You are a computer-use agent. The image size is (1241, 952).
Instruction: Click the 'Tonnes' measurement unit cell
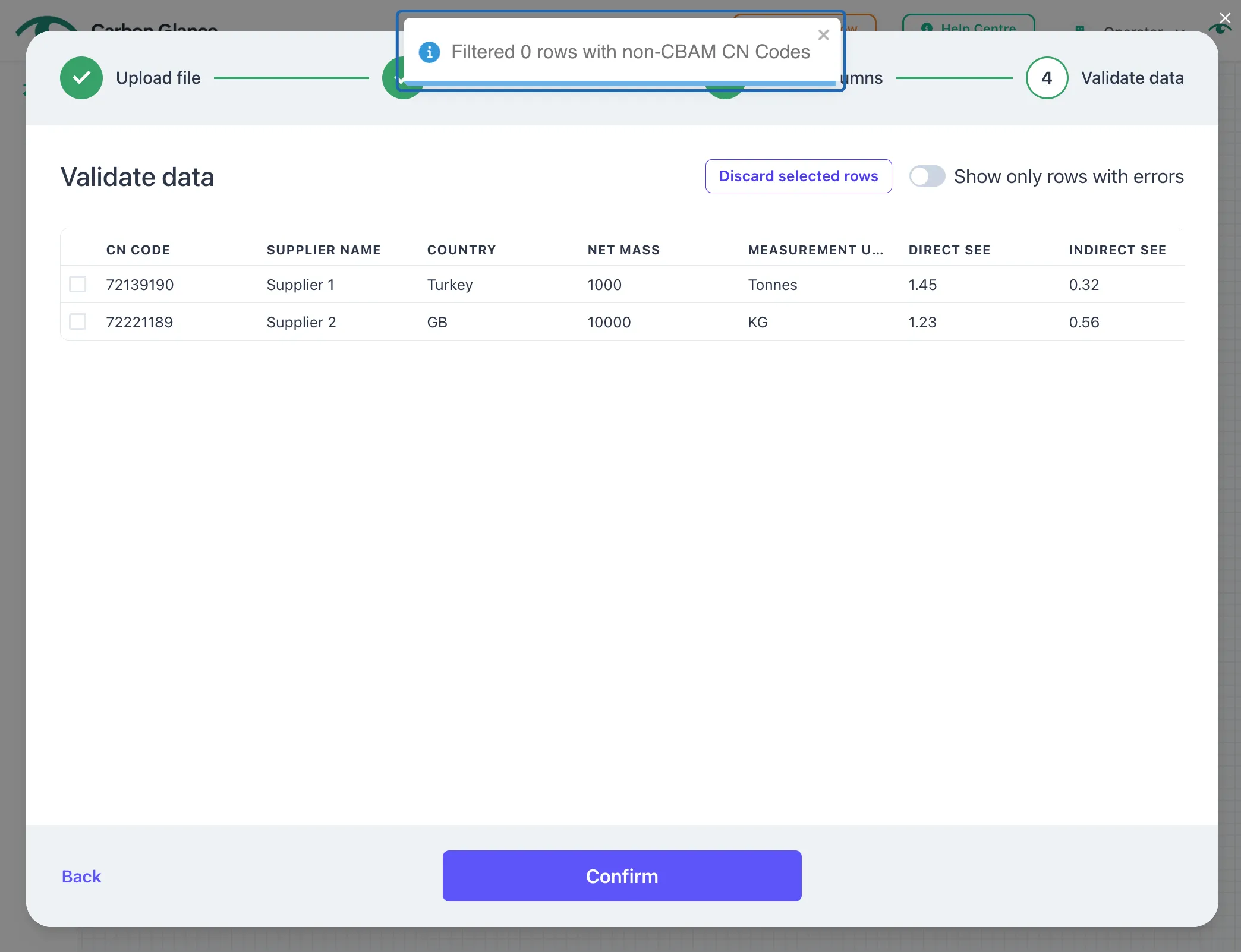click(773, 285)
